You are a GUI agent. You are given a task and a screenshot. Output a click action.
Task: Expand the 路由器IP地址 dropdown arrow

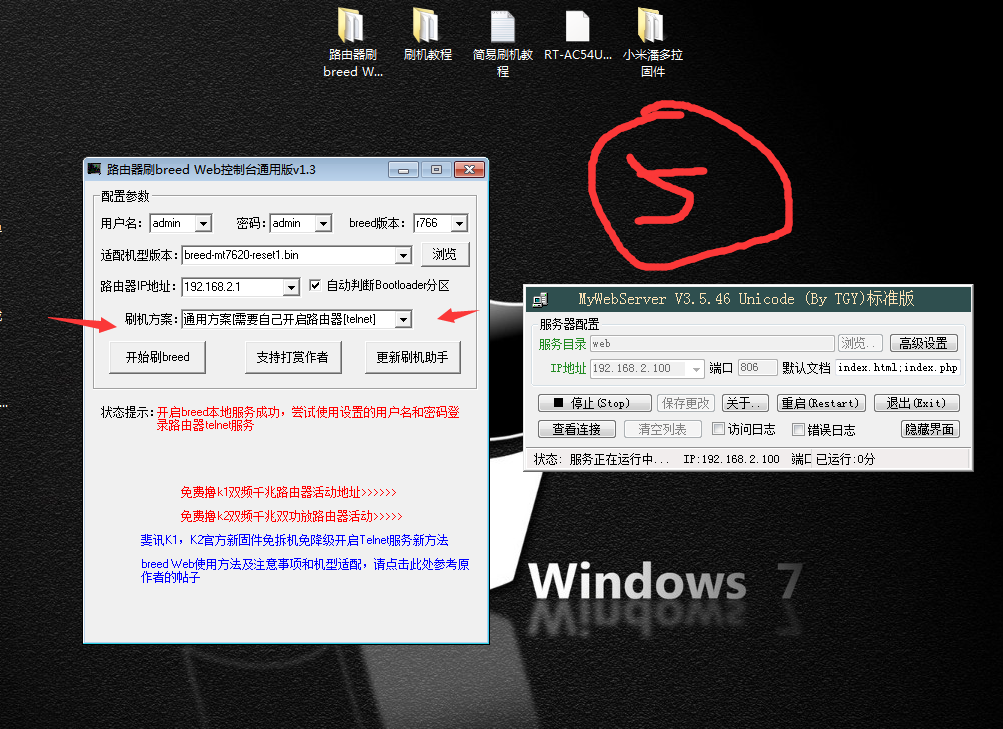(x=292, y=287)
